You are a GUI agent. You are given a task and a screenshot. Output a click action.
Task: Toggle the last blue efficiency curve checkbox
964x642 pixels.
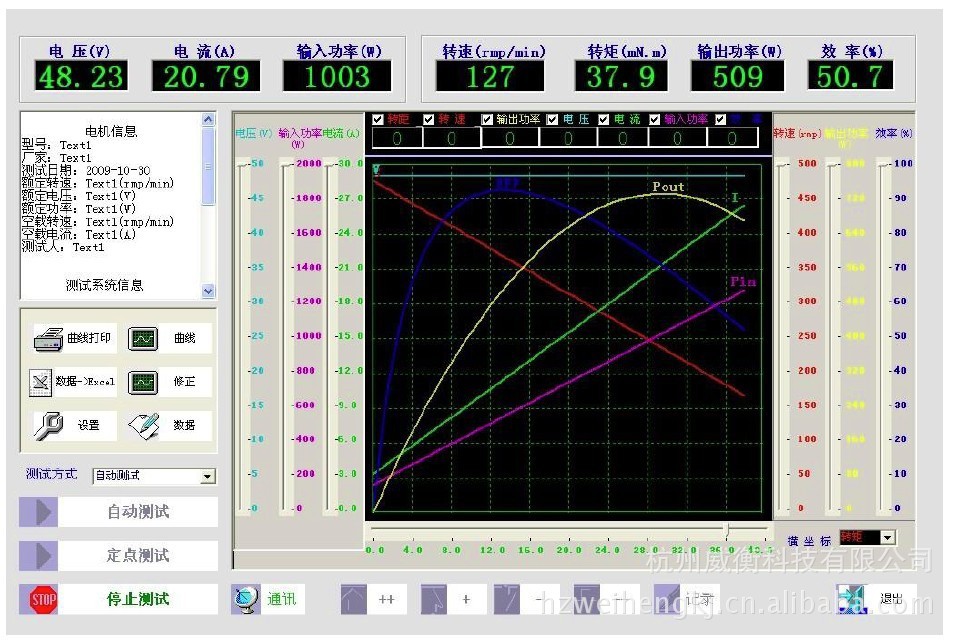tap(721, 120)
